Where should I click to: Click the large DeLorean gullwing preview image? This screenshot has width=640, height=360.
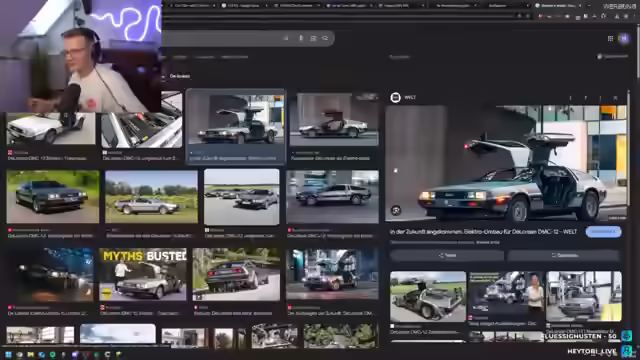click(x=506, y=163)
